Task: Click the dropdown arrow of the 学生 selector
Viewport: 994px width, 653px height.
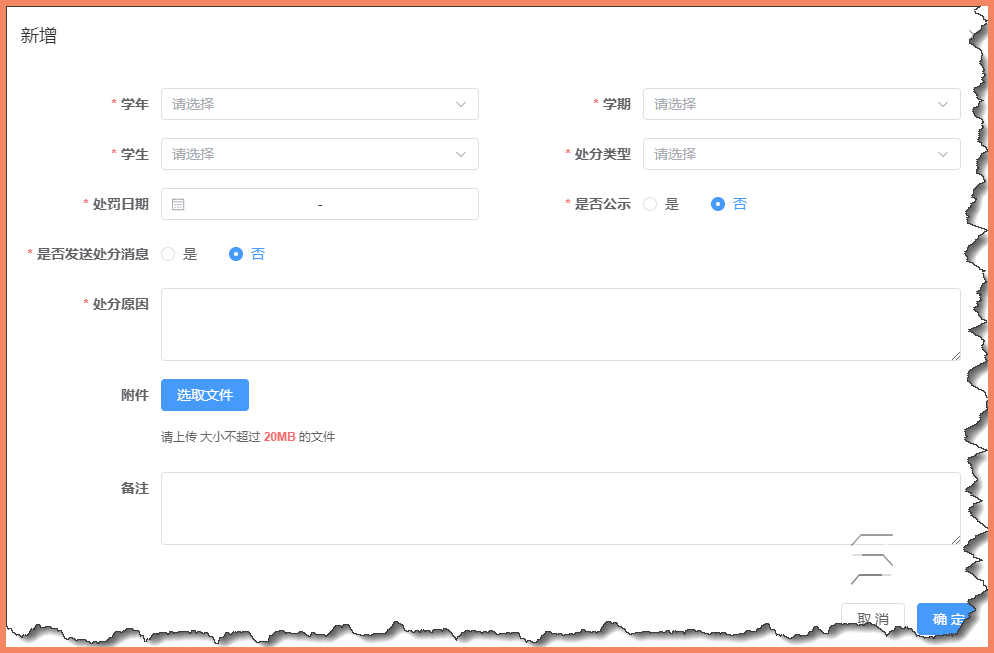Action: [x=461, y=154]
